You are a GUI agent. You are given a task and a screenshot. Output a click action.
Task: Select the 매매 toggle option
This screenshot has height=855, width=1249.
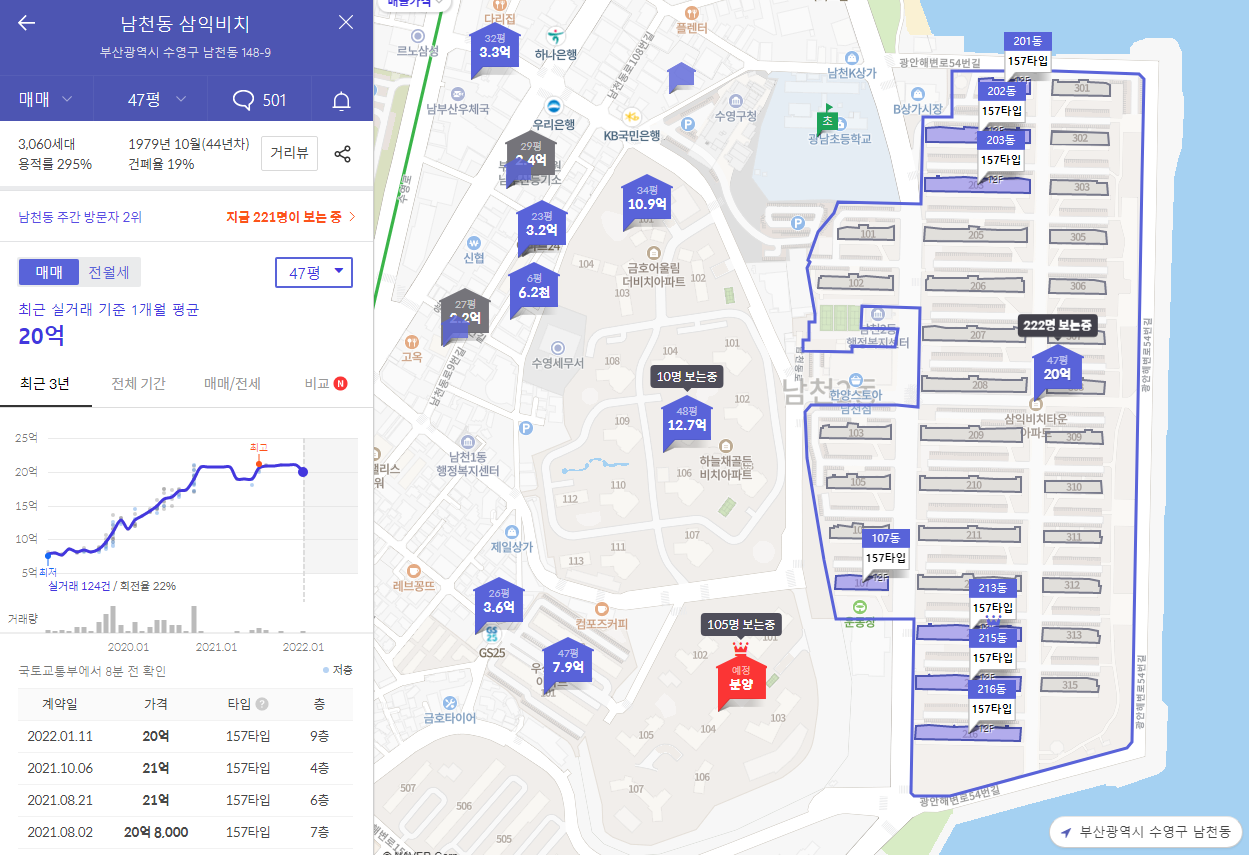tap(49, 272)
